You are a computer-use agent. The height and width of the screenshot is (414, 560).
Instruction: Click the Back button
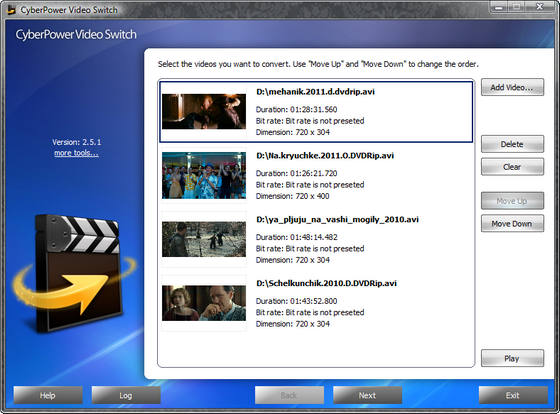[289, 395]
